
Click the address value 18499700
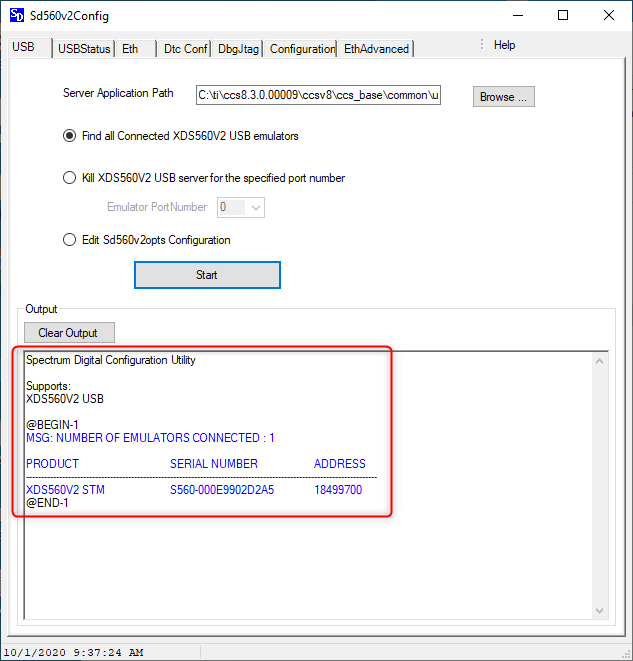point(338,489)
